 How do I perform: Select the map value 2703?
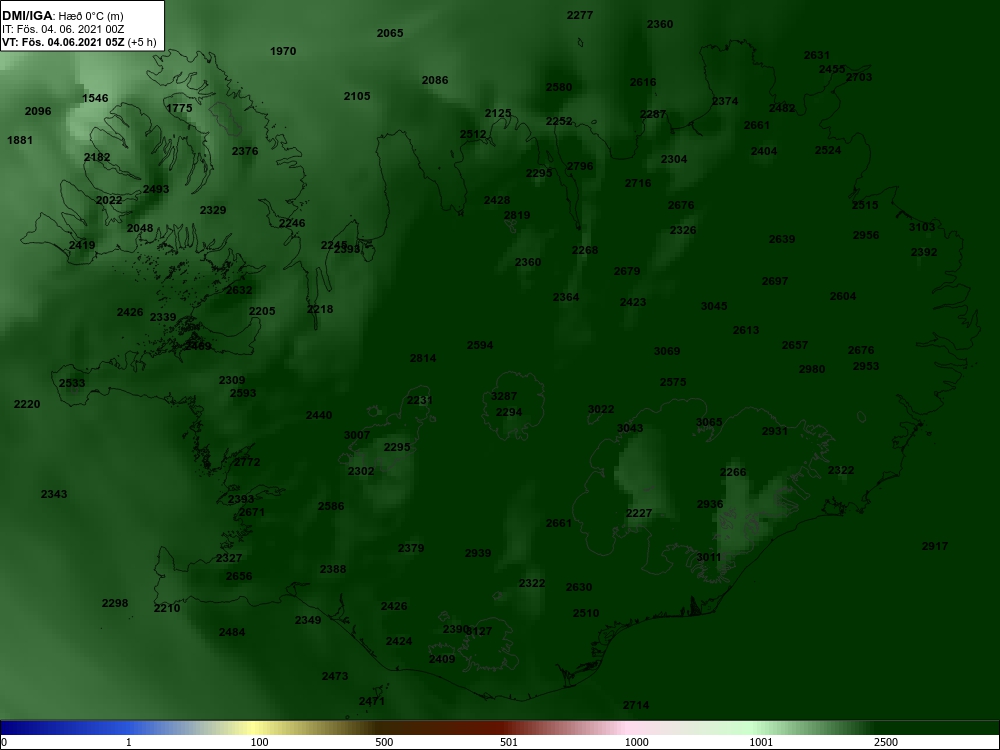(859, 77)
